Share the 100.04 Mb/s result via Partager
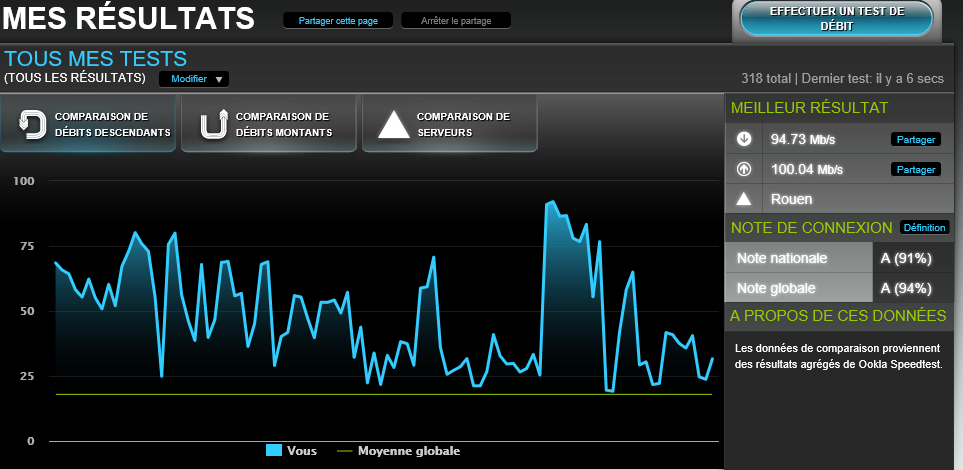The width and height of the screenshot is (963, 470). (x=915, y=170)
